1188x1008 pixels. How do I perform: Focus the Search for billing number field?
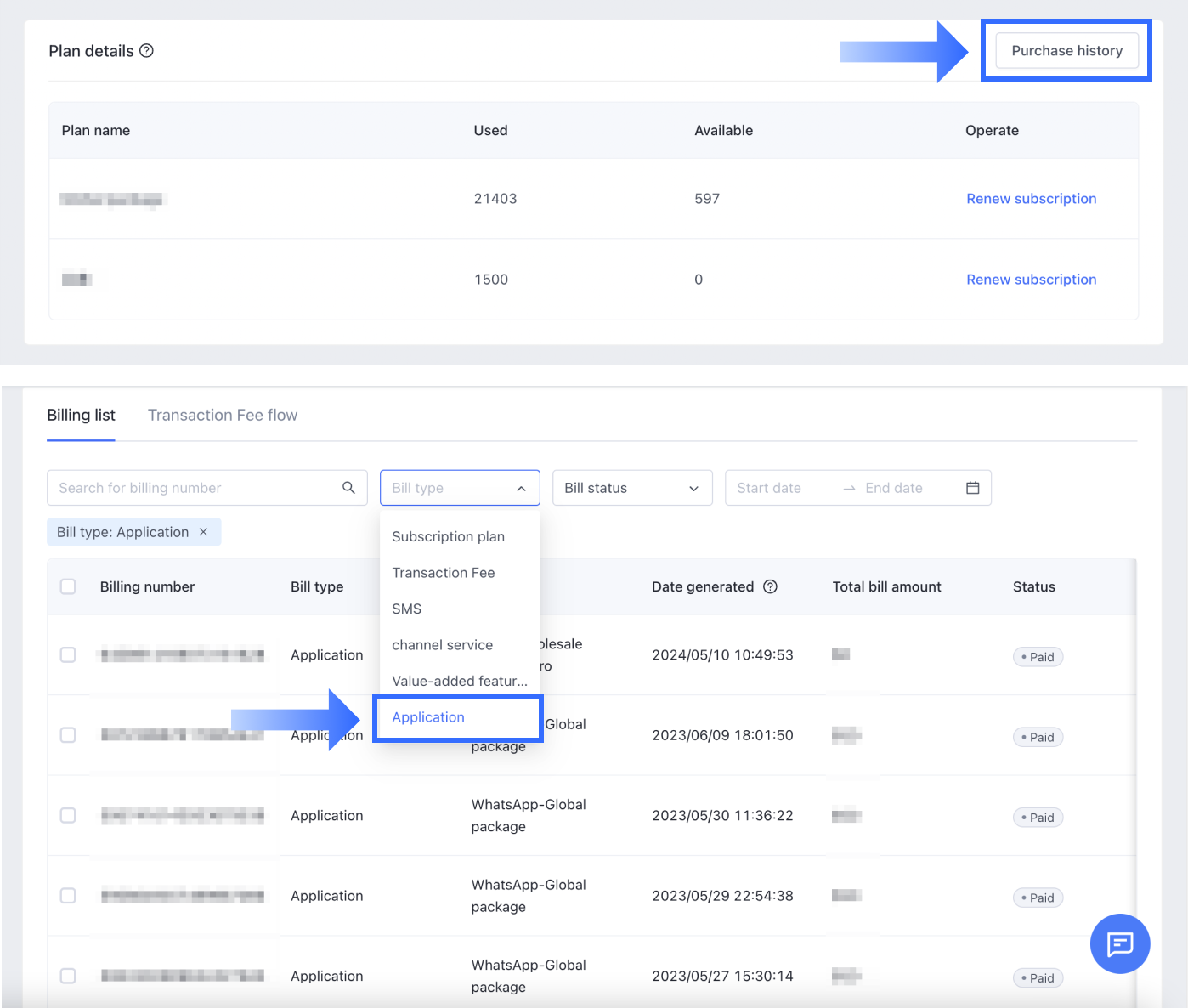(x=195, y=488)
